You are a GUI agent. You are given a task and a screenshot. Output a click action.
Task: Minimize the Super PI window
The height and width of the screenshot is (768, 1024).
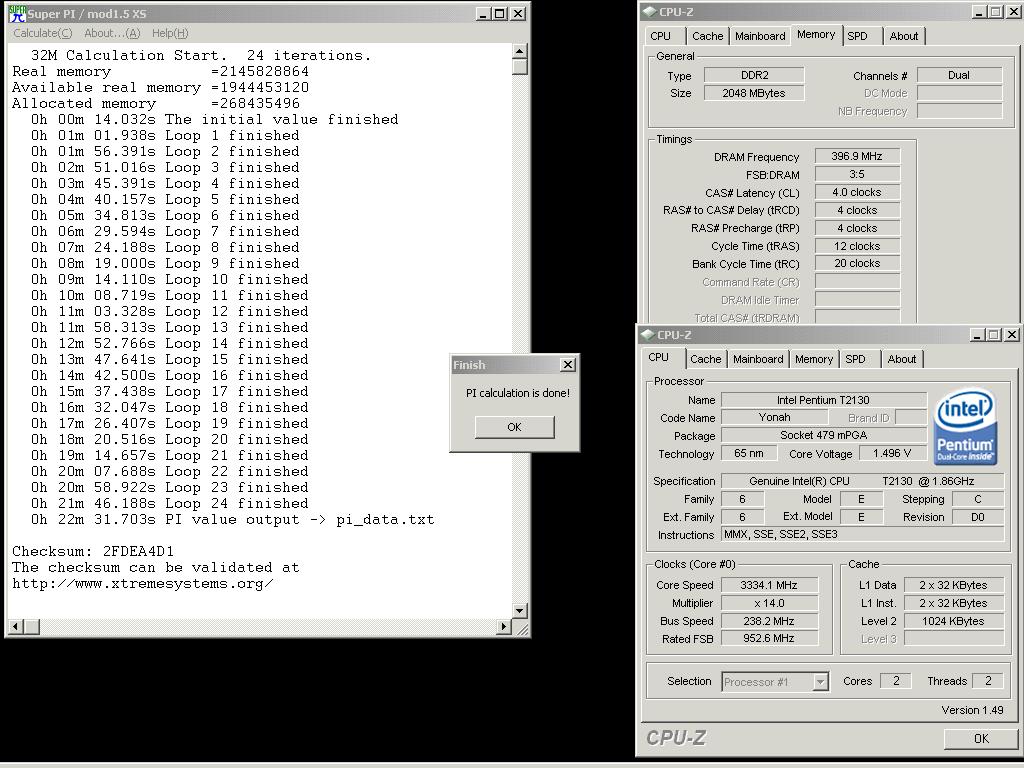tap(483, 14)
